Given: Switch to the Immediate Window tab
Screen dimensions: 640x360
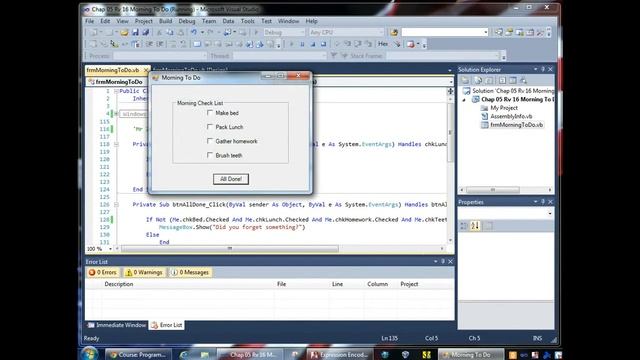Looking at the screenshot, I should 117,325.
